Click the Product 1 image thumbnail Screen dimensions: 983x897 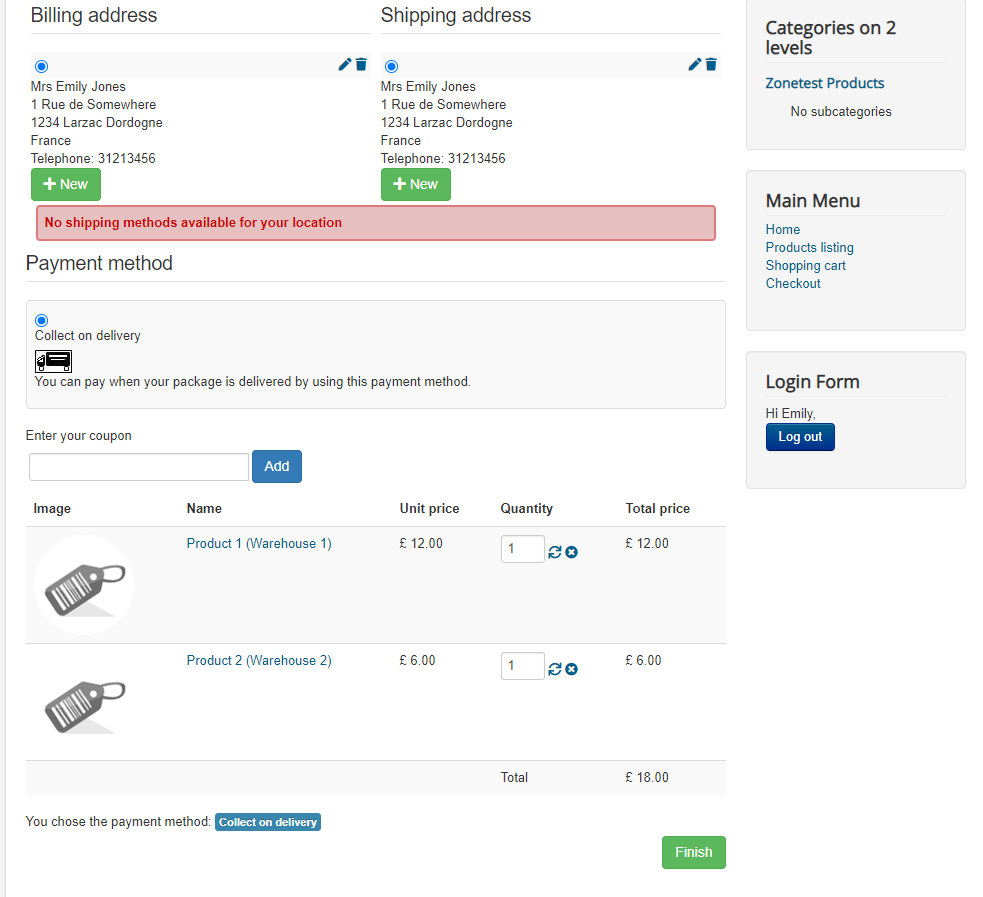83,584
